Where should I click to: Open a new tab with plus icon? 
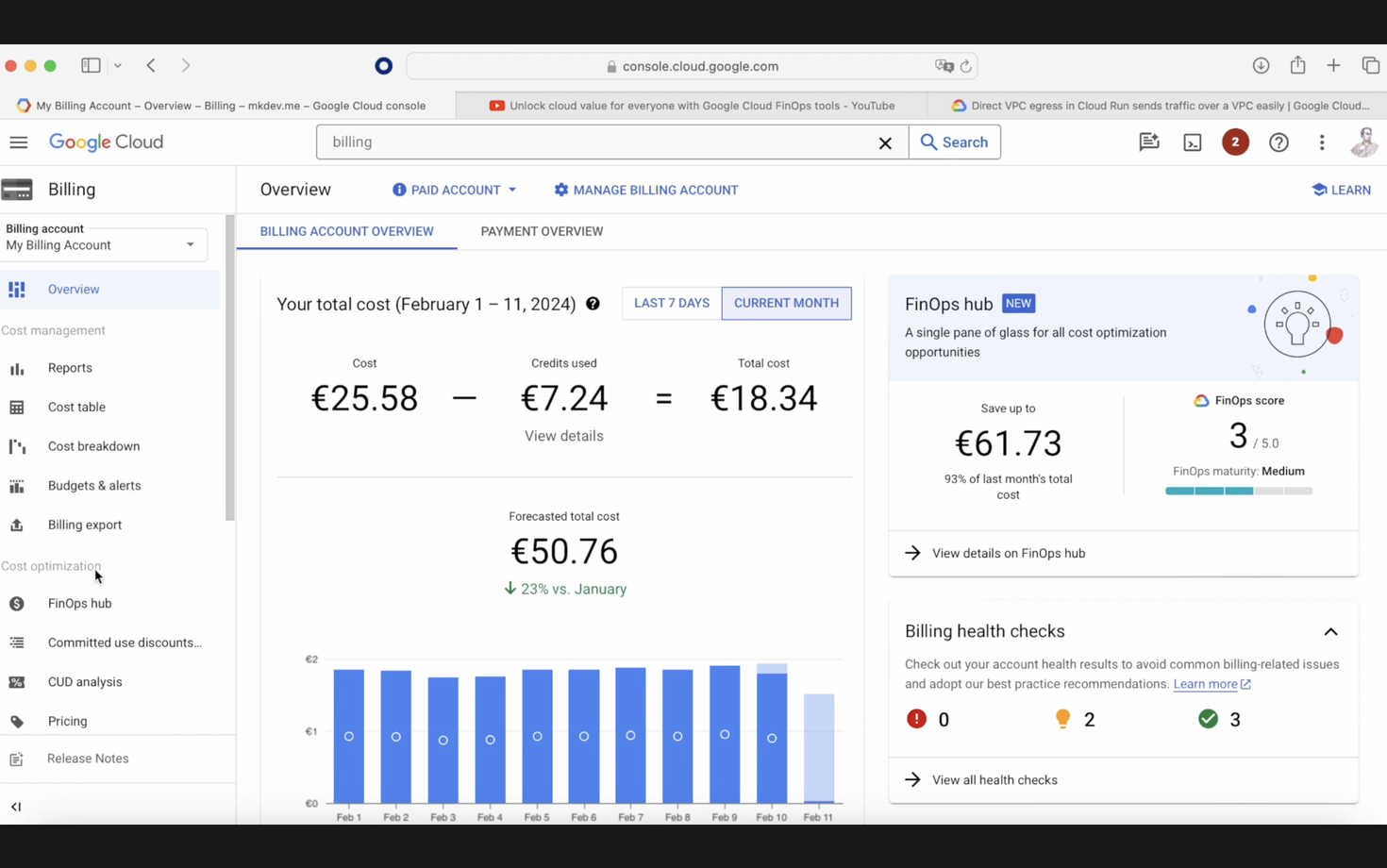click(x=1333, y=65)
